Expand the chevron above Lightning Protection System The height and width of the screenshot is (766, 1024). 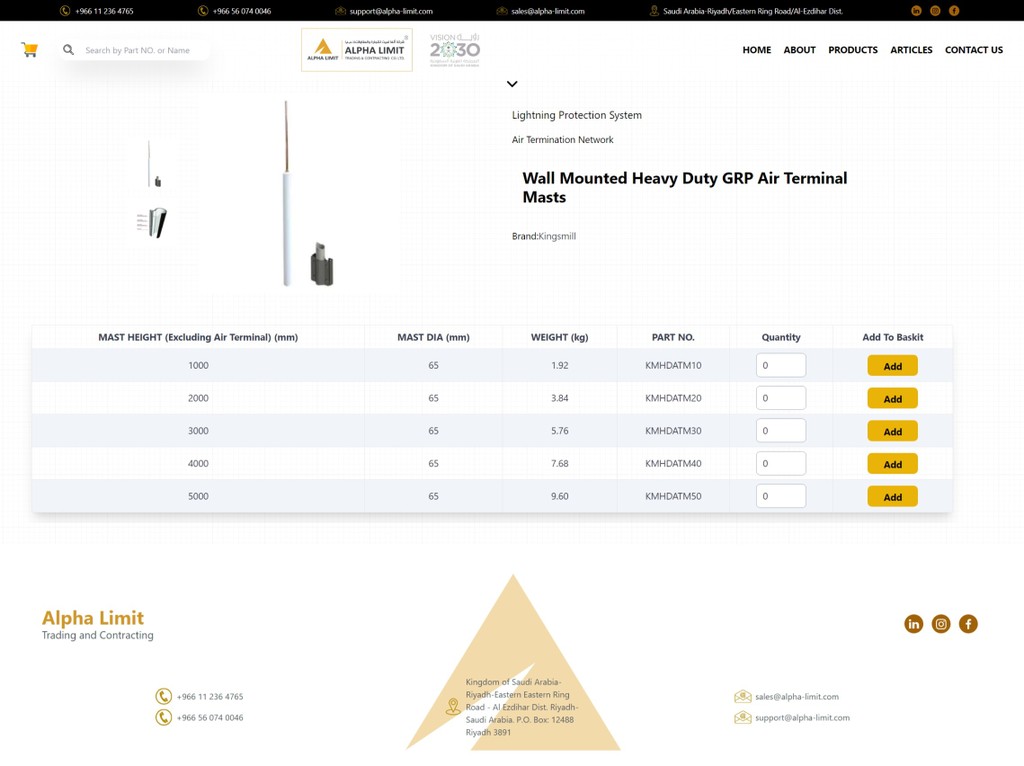point(512,85)
